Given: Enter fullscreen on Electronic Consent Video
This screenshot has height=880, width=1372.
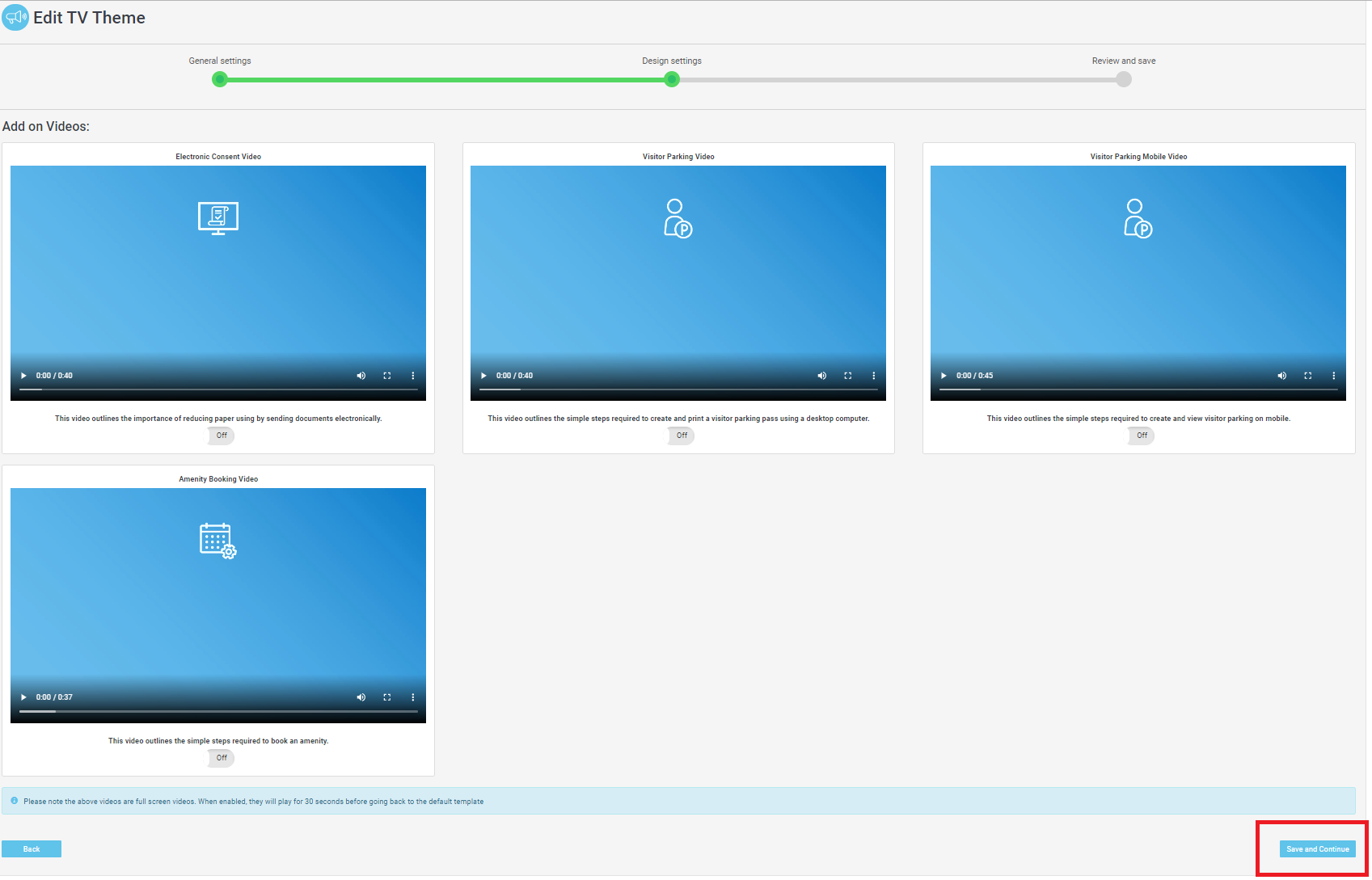Looking at the screenshot, I should click(387, 376).
